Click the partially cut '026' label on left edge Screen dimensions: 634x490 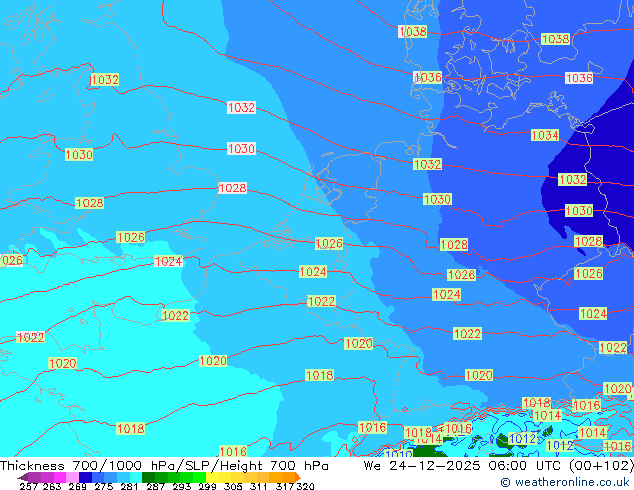[x=11, y=260]
